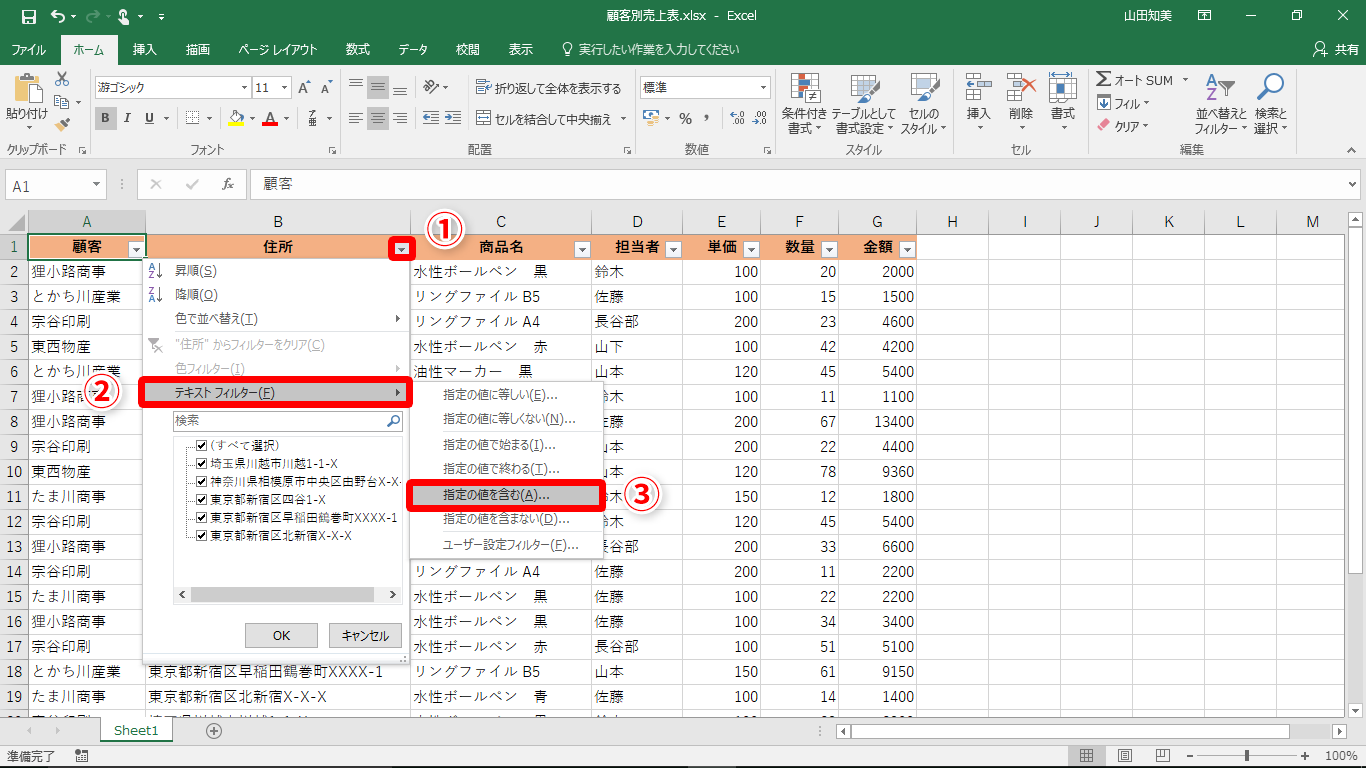This screenshot has height=768, width=1366.
Task: Open the number format 標準 dropdown
Action: coord(763,88)
